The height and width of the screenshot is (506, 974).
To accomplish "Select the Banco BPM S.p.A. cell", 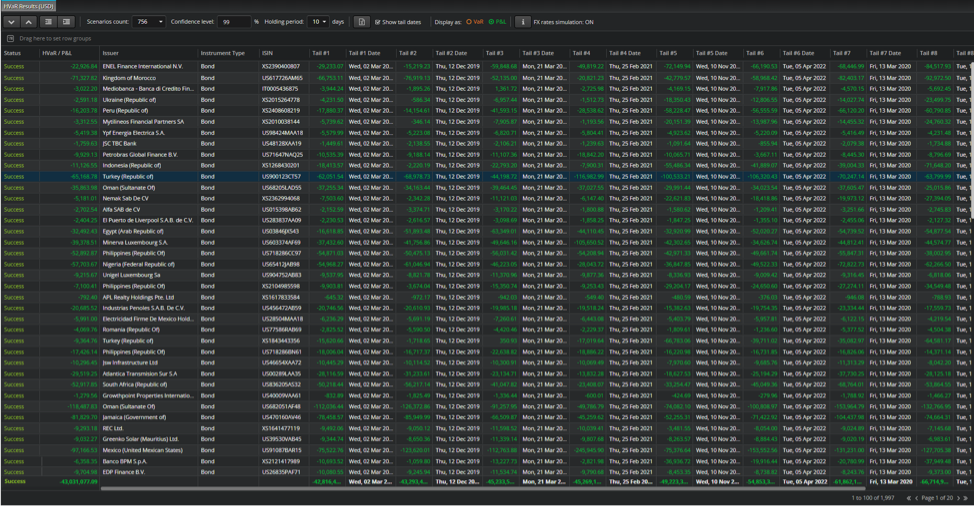I will click(x=149, y=461).
